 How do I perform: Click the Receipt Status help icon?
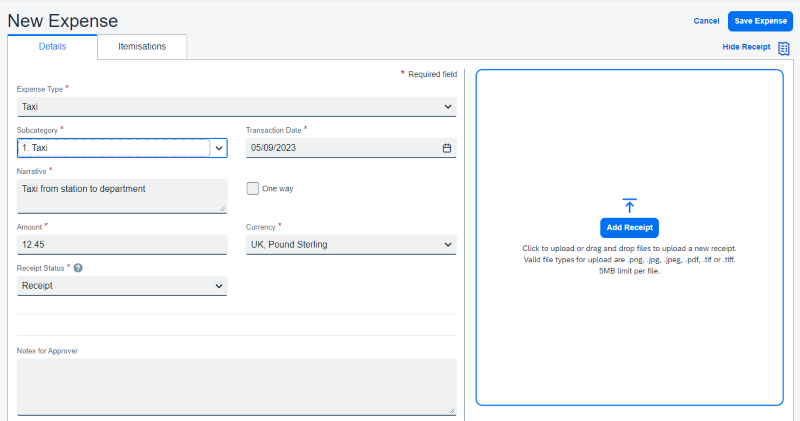(x=78, y=268)
